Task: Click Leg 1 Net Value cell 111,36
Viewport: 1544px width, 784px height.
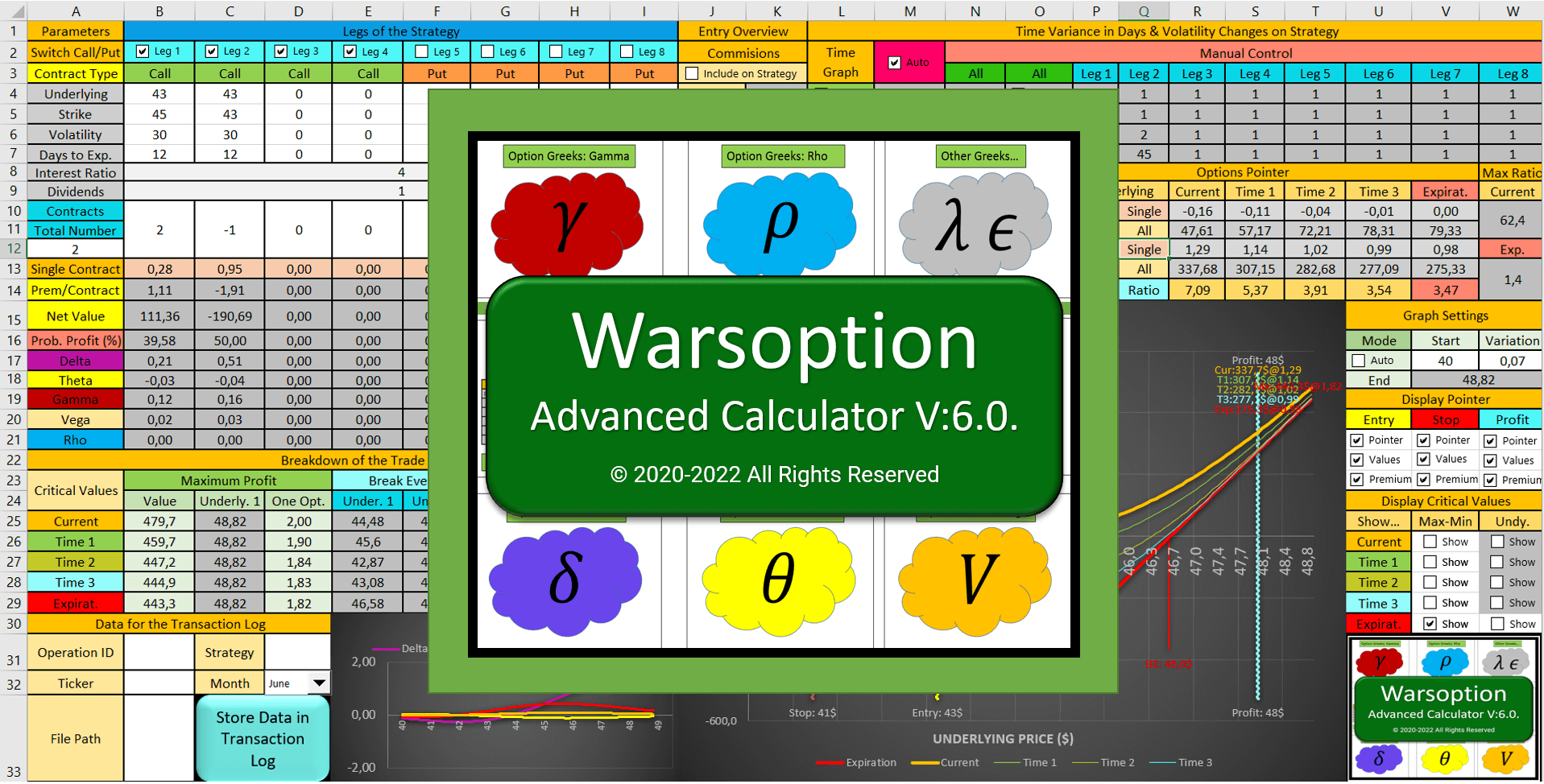Action: [159, 316]
